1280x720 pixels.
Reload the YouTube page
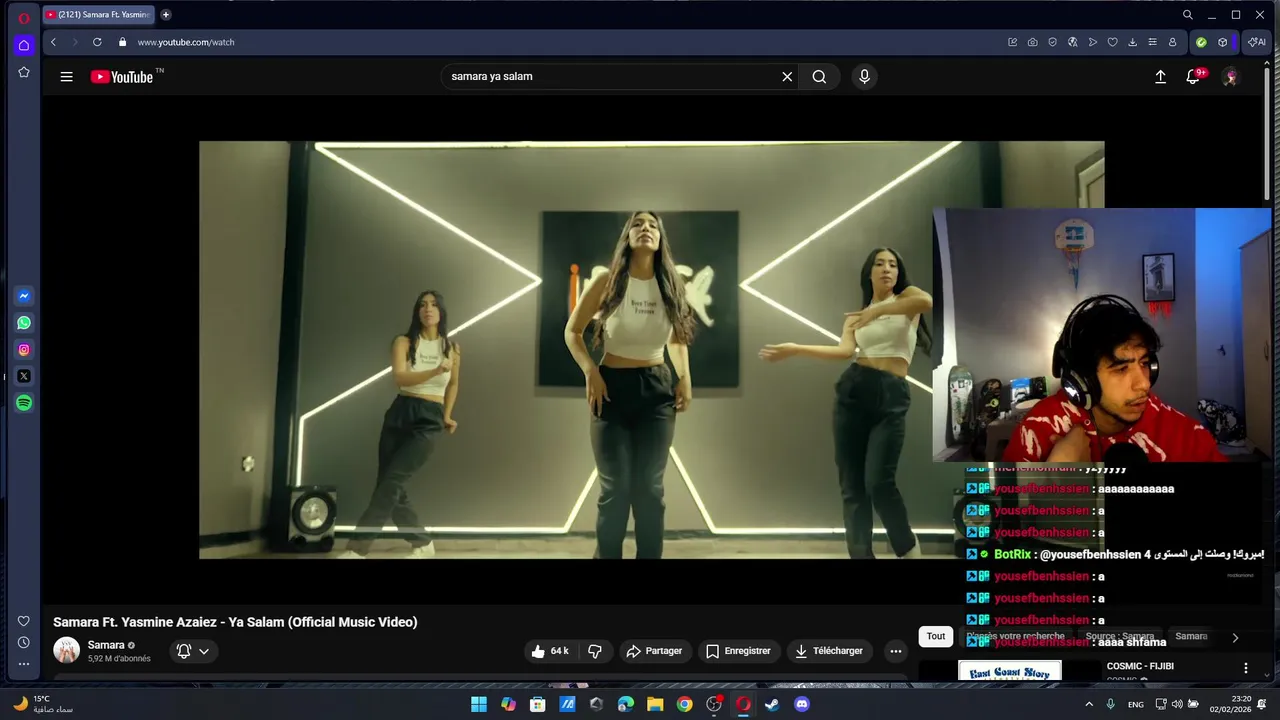click(97, 42)
